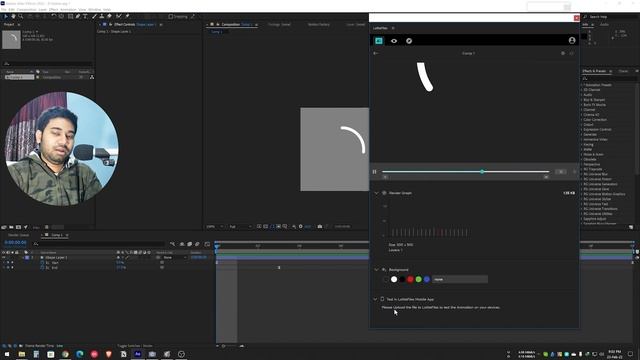
Task: Click the background color hex input field
Action: pos(460,279)
